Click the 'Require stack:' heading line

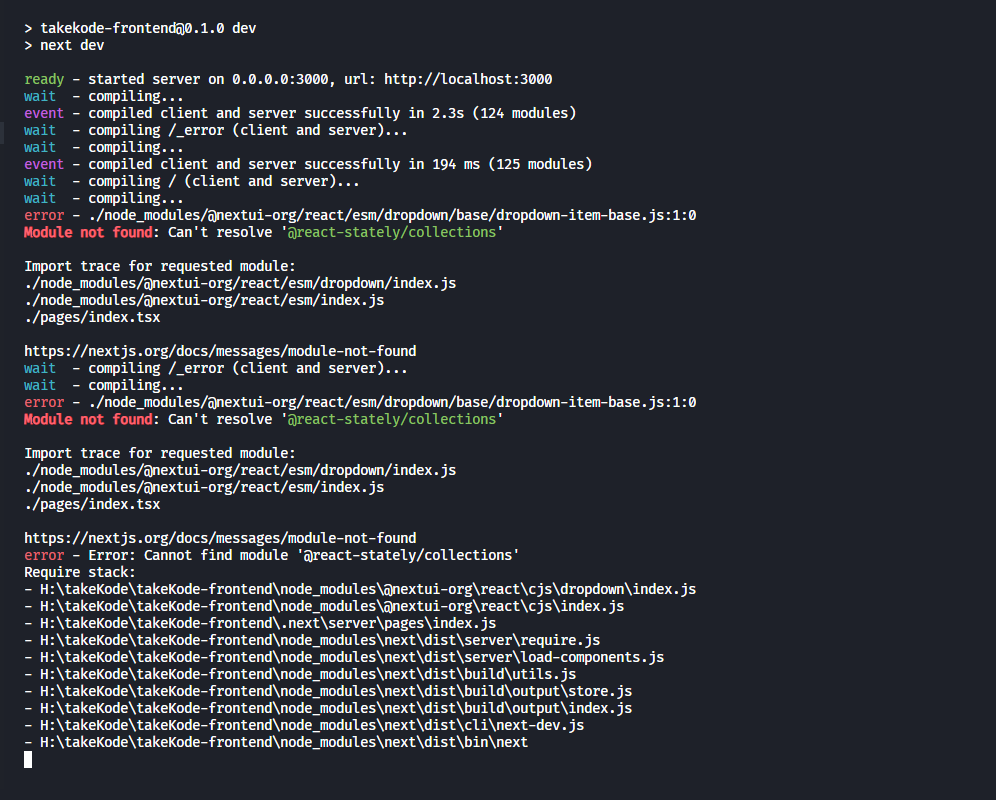click(80, 572)
